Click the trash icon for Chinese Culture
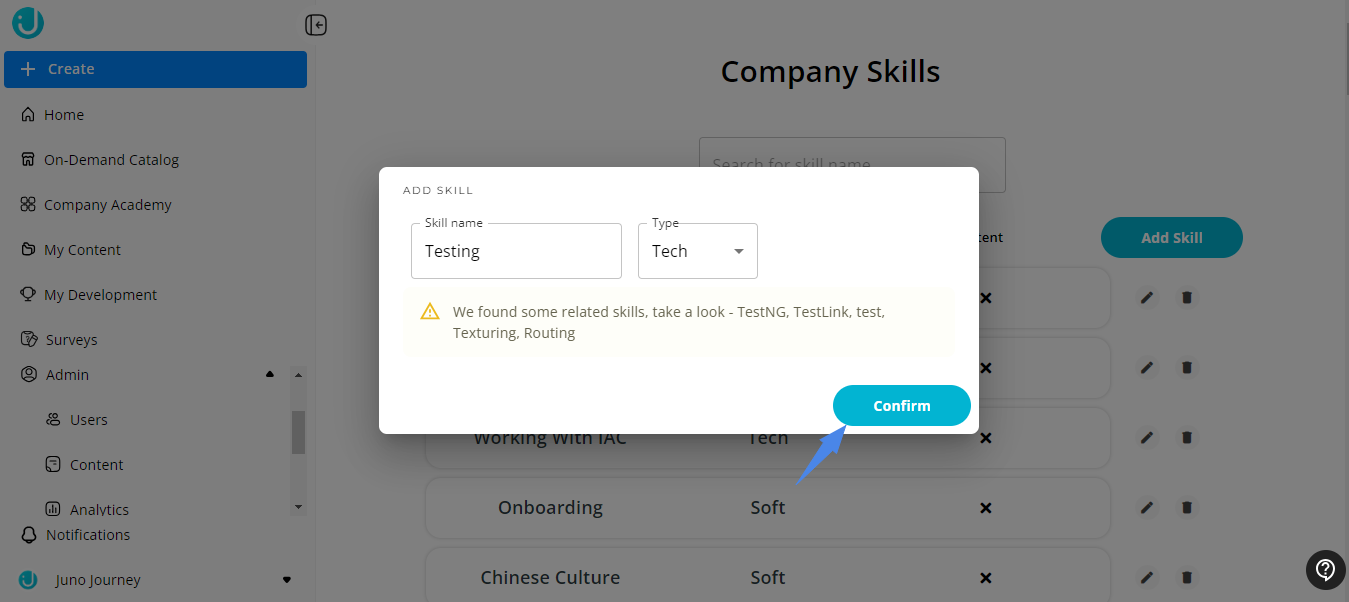The height and width of the screenshot is (602, 1349). (1187, 578)
